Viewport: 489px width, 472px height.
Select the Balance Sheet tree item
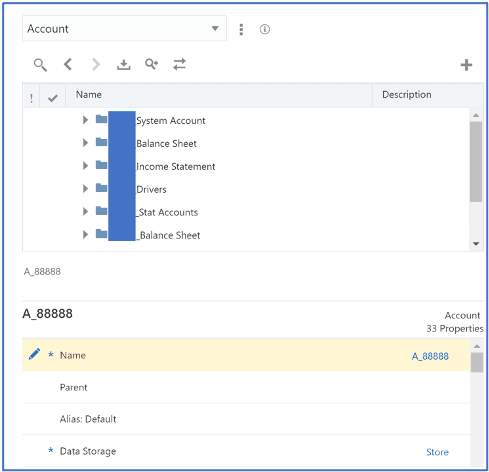click(166, 144)
